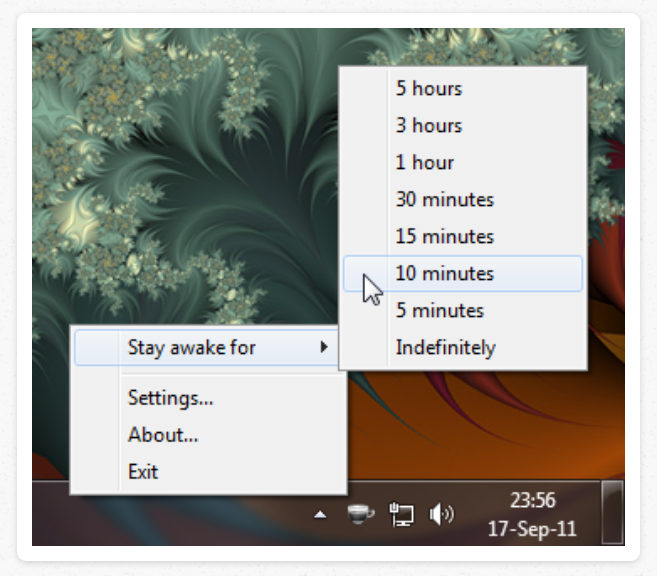Select the 10 minutes option
657x576 pixels.
click(463, 273)
